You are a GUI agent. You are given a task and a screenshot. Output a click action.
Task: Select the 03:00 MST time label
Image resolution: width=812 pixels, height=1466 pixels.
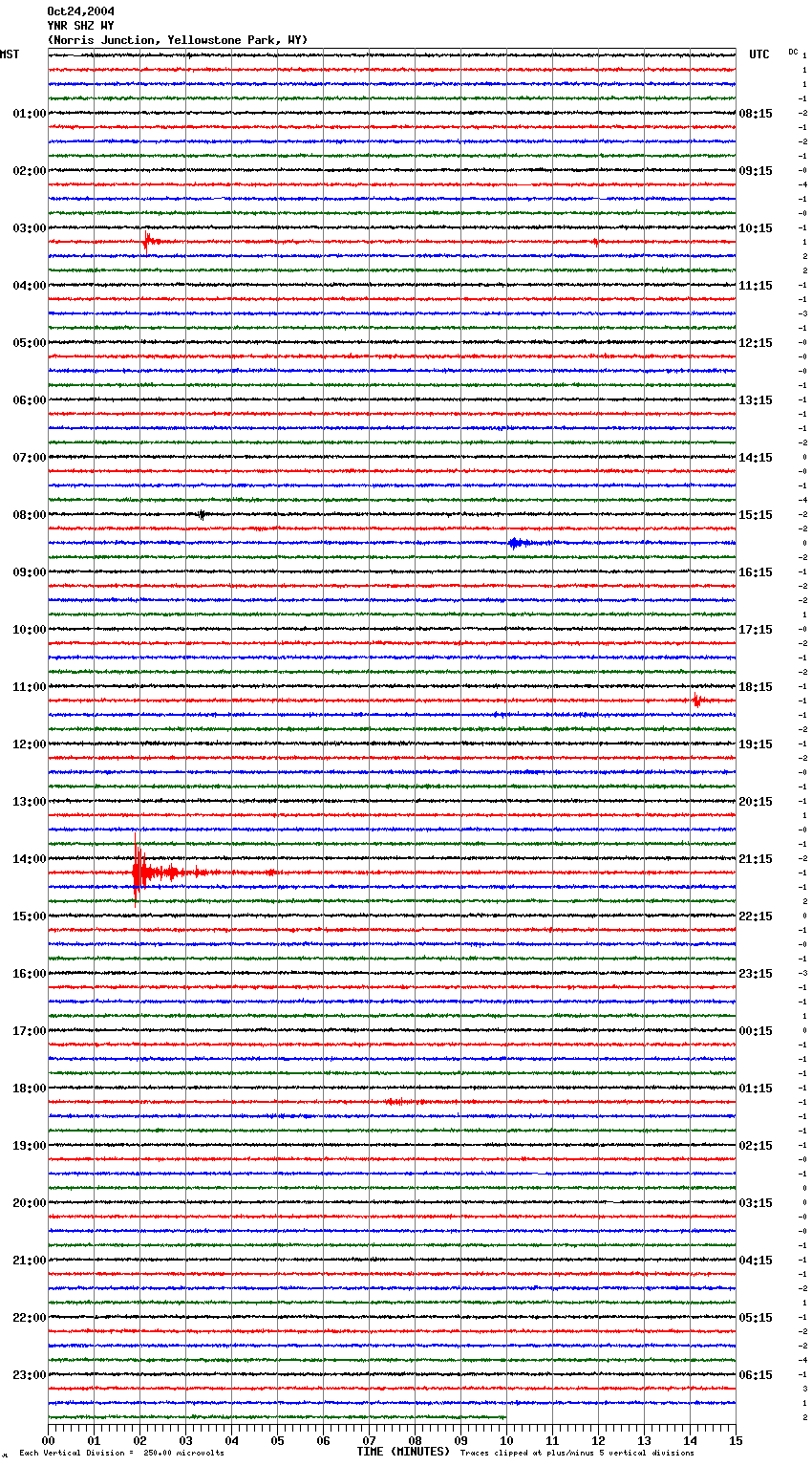[x=30, y=228]
